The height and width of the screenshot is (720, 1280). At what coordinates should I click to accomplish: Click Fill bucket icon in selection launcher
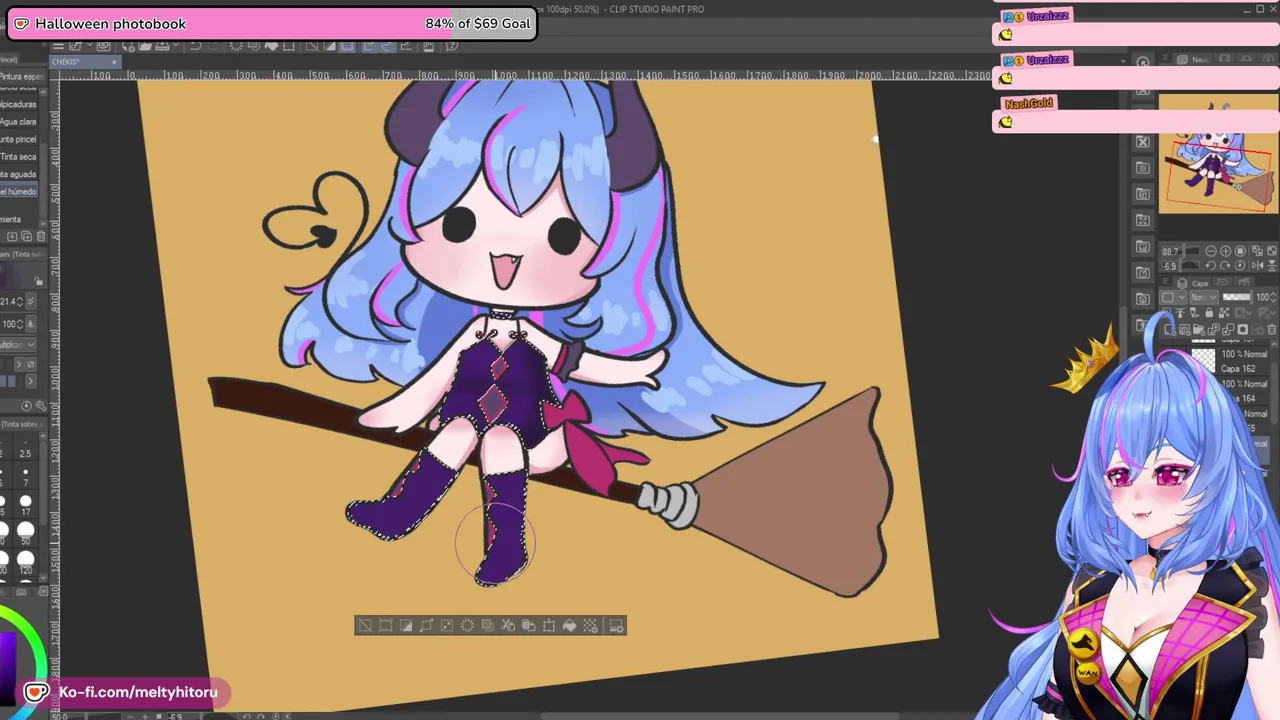(x=569, y=626)
